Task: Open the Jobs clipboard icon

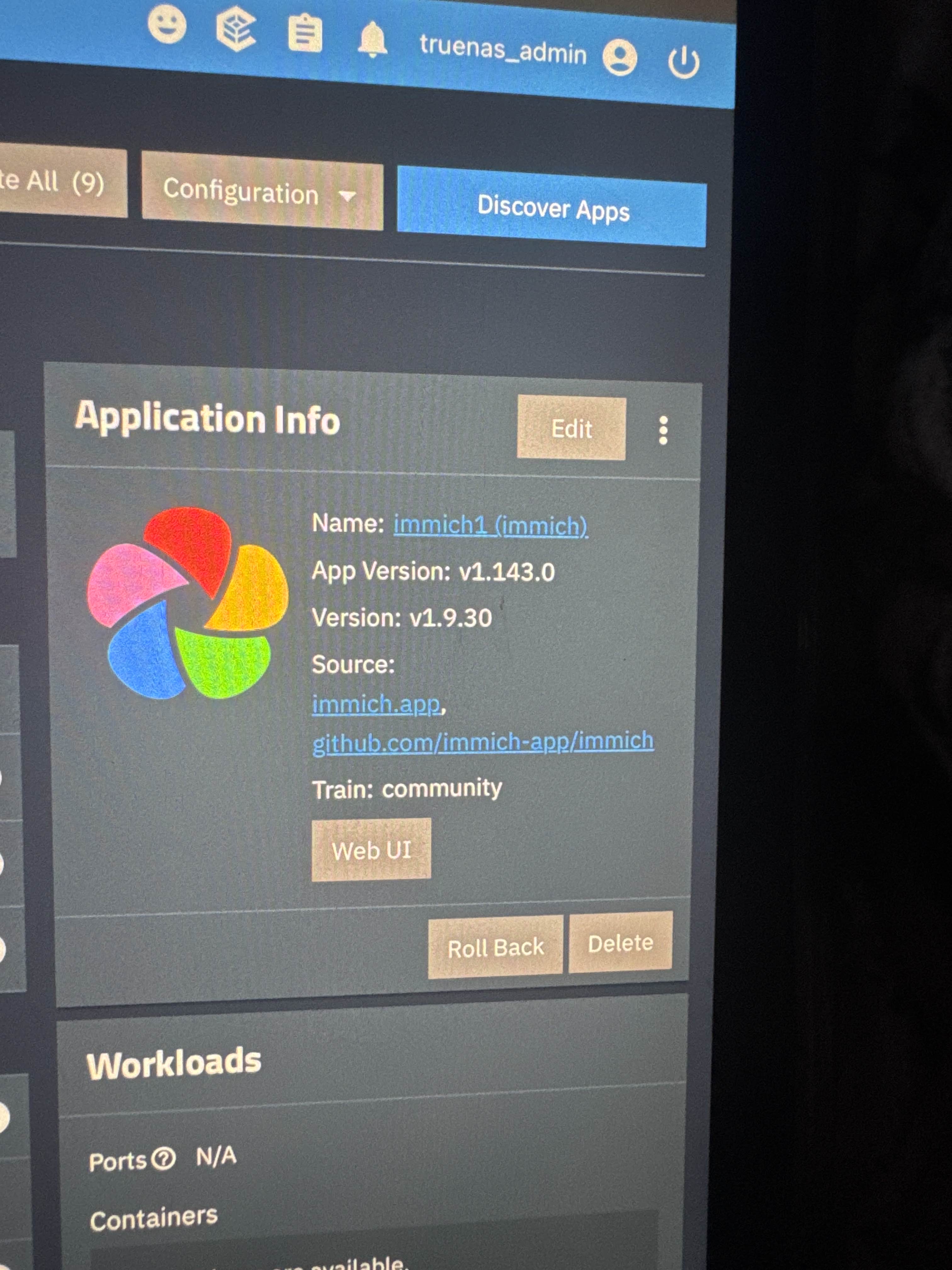Action: (305, 34)
